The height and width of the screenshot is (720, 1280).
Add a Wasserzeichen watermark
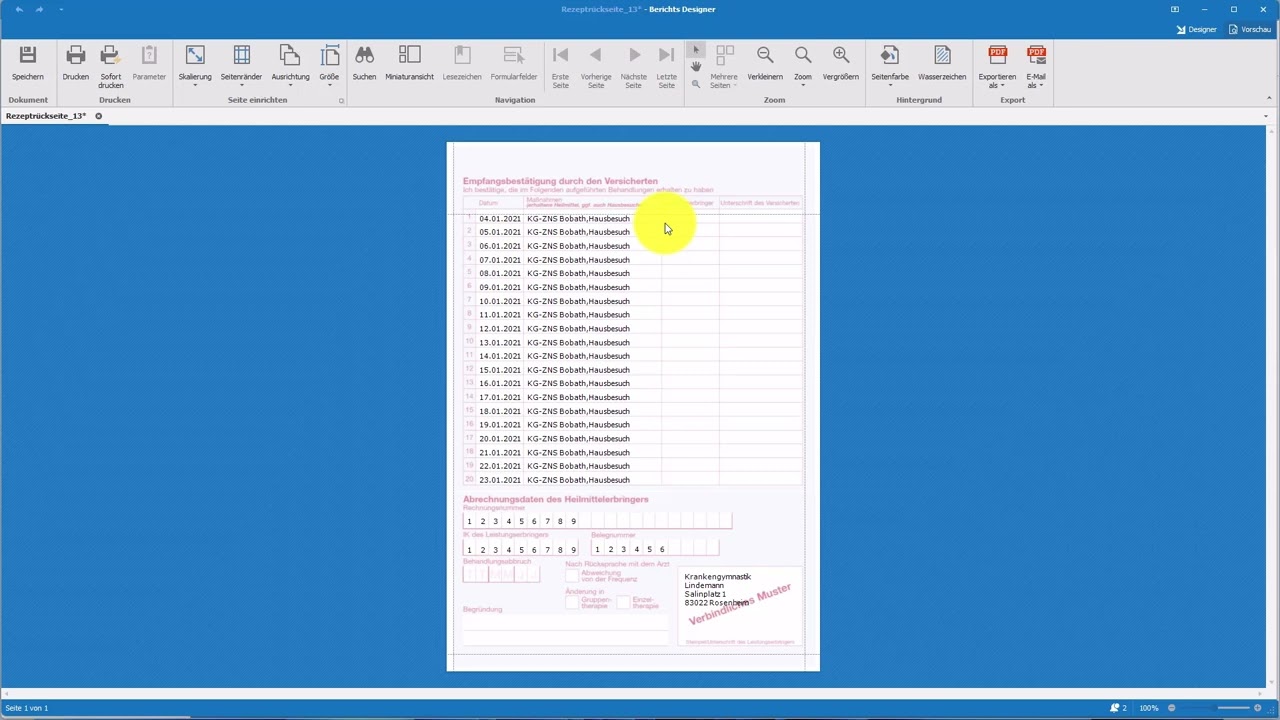(941, 56)
